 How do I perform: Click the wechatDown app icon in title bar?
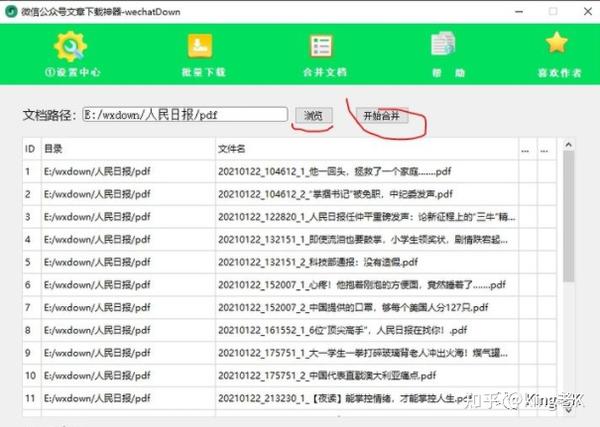point(11,11)
